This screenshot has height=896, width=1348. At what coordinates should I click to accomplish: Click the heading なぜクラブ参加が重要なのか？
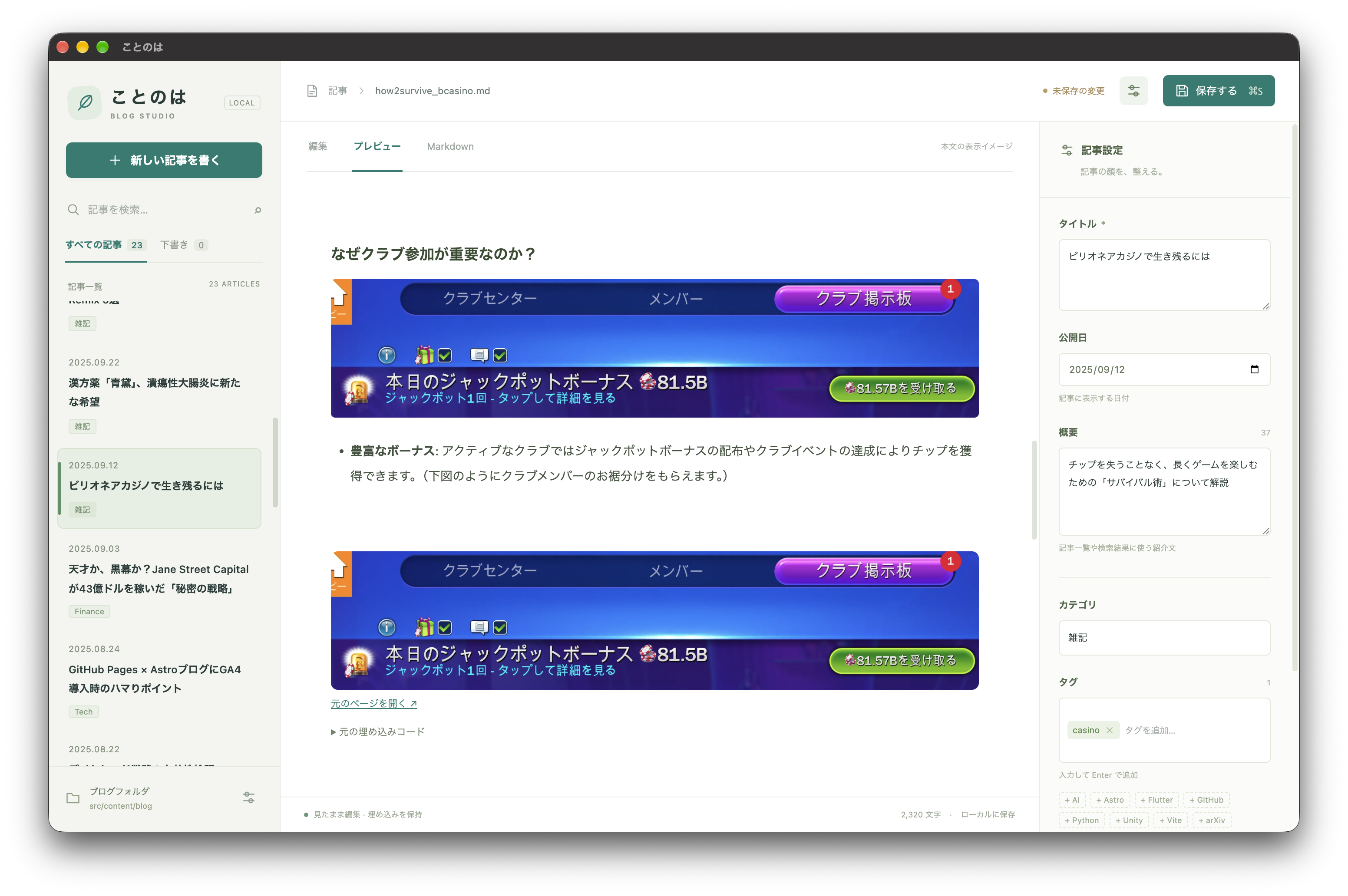point(433,254)
